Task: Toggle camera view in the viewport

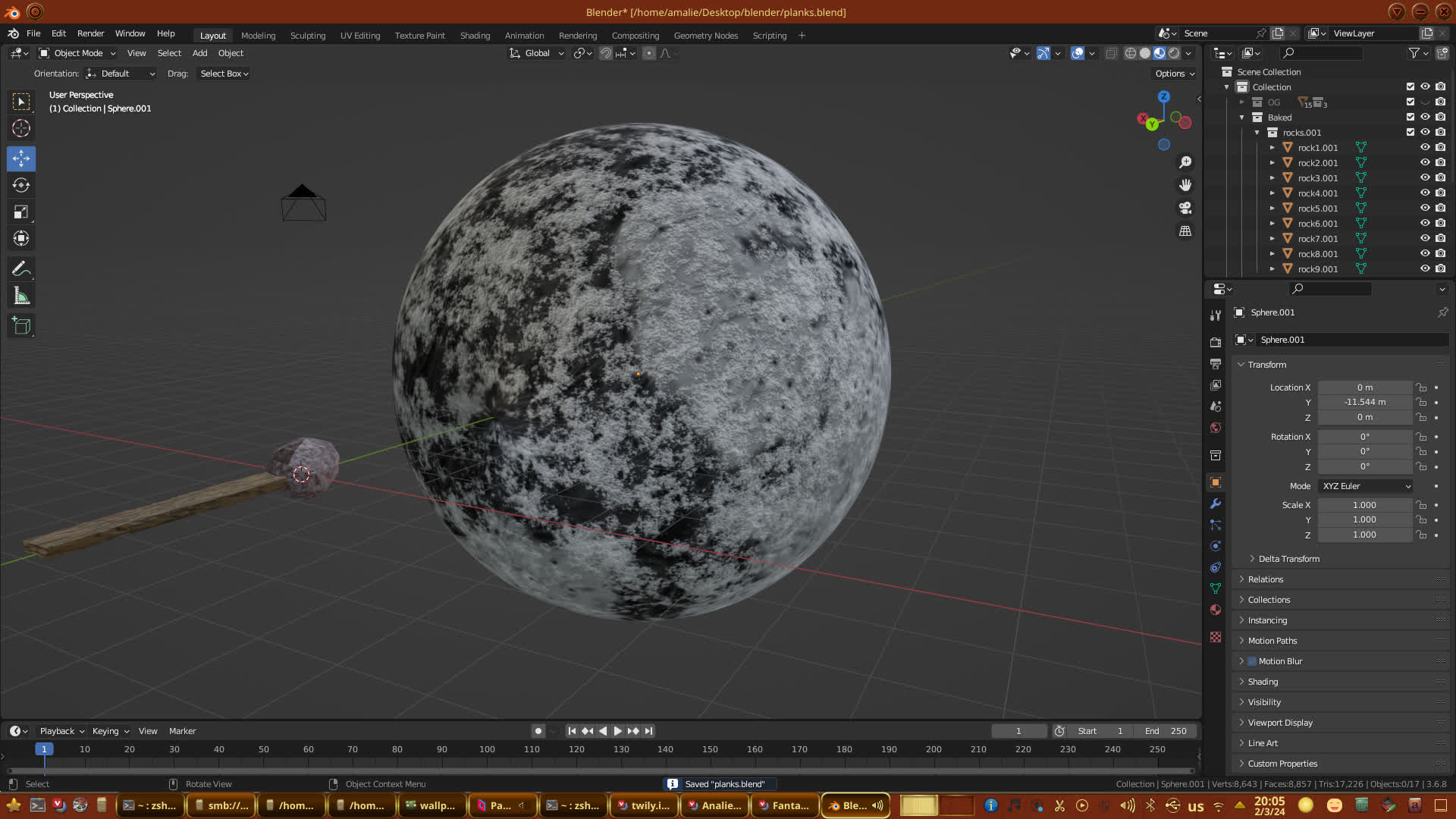Action: click(1185, 208)
